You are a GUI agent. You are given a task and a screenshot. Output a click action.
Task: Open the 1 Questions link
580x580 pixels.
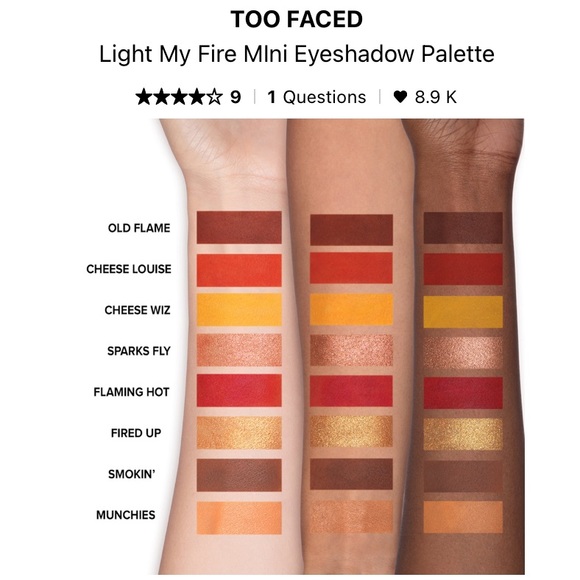pos(317,97)
